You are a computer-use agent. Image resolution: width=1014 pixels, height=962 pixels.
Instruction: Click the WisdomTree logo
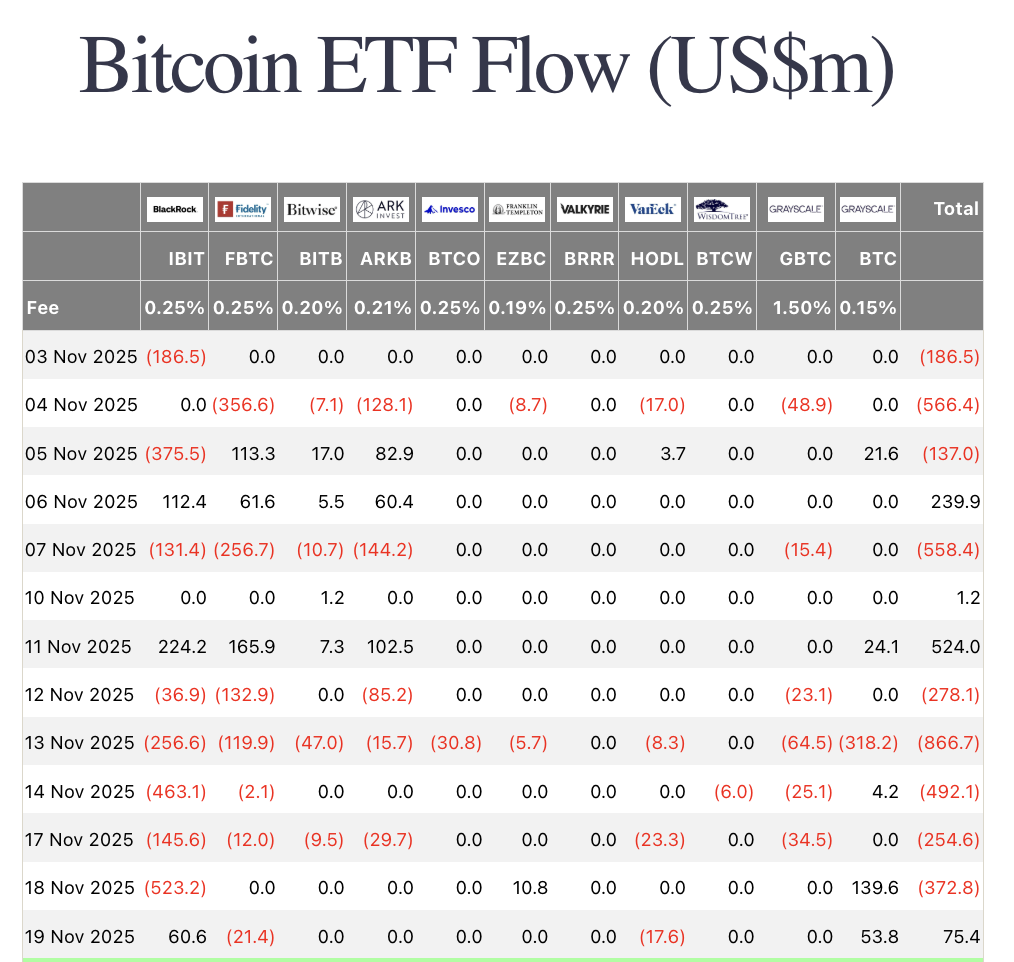(x=721, y=209)
